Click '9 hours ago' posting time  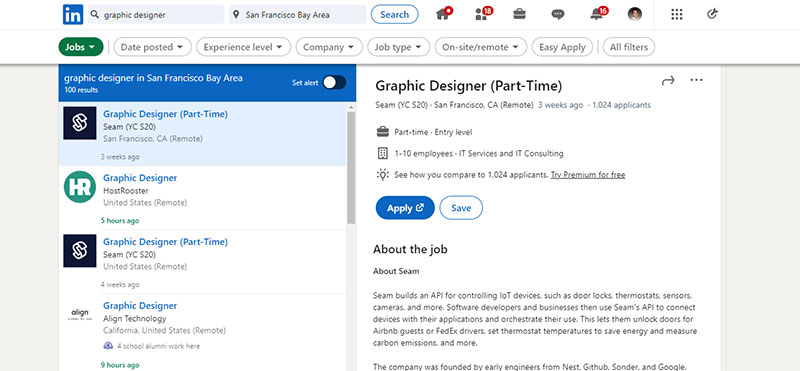tap(120, 365)
